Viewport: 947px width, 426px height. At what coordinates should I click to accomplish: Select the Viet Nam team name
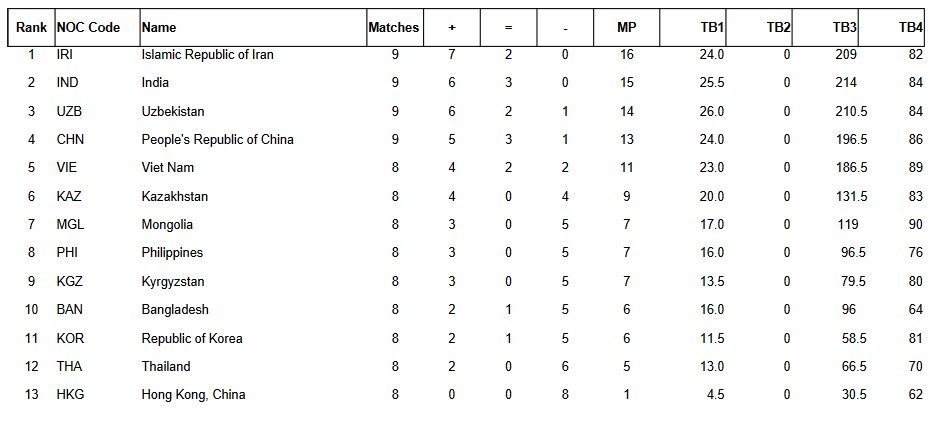coord(167,168)
